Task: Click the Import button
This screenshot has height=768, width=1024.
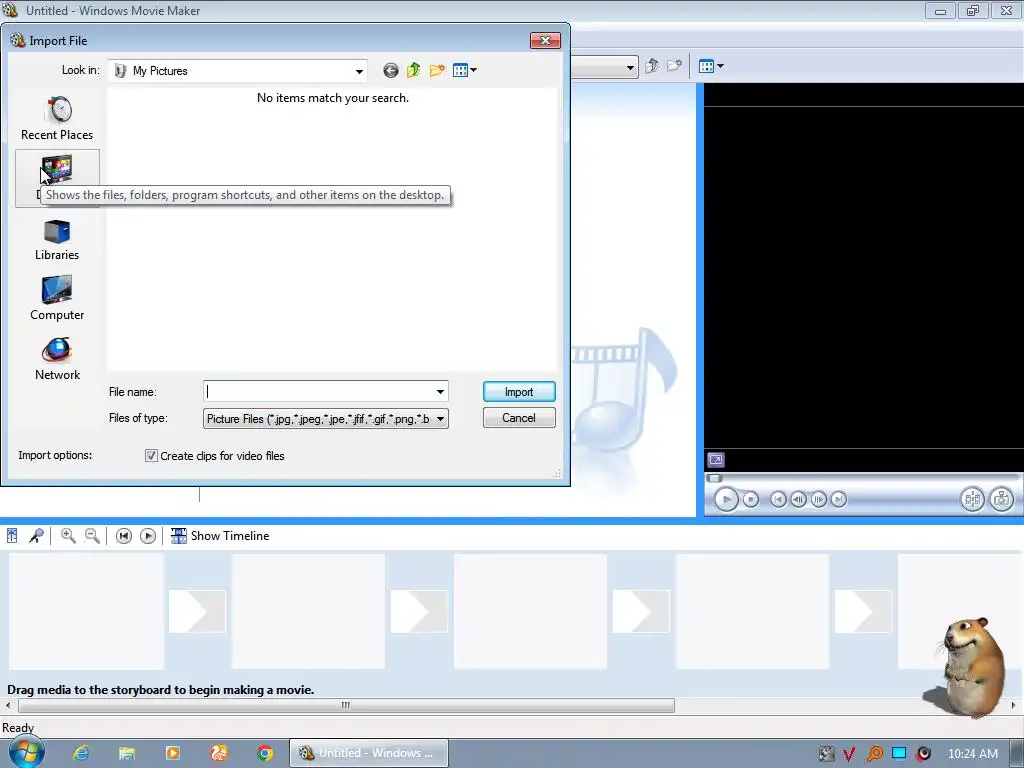Action: tap(519, 392)
